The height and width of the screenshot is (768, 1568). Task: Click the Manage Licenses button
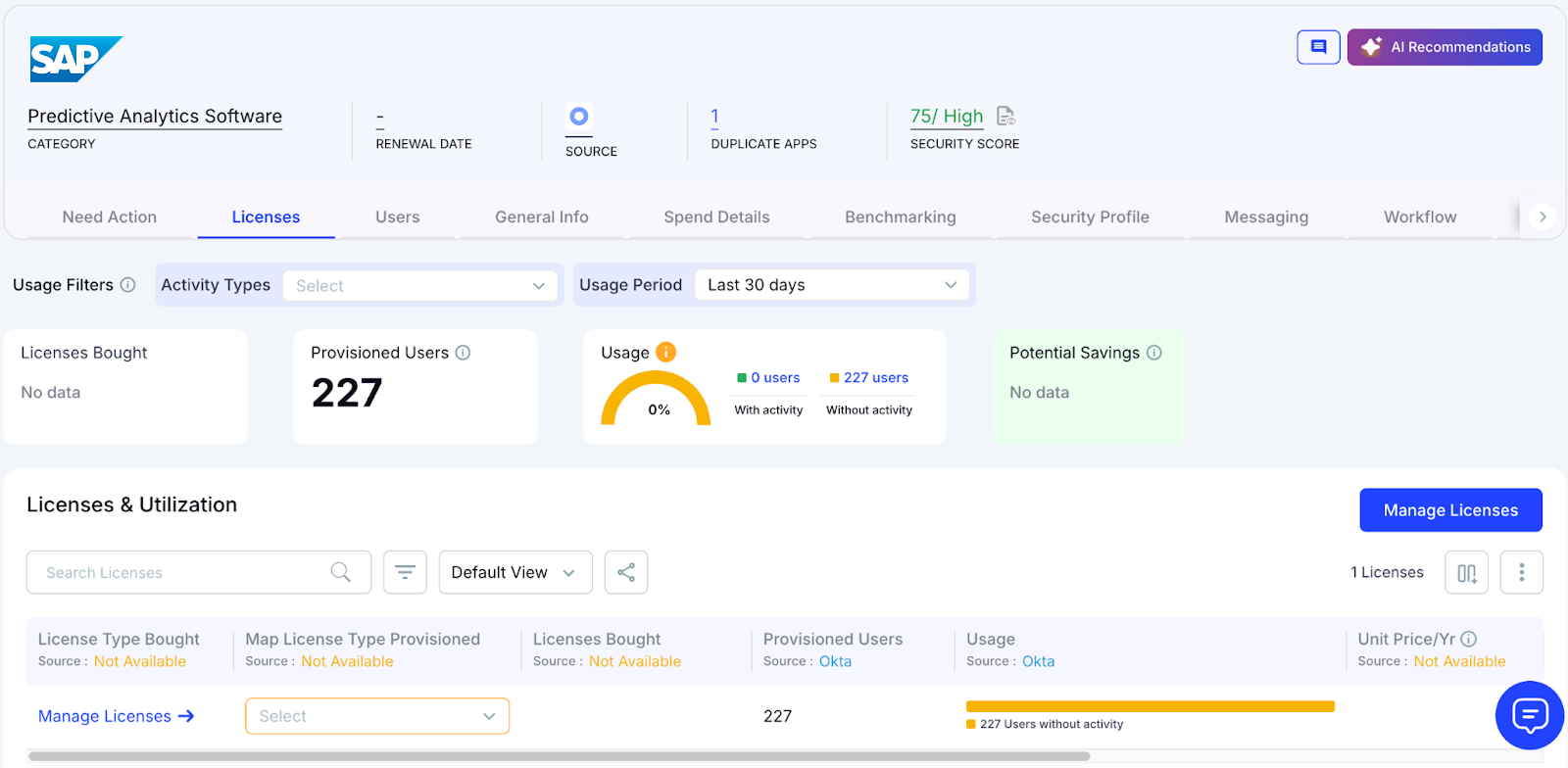pos(1450,510)
